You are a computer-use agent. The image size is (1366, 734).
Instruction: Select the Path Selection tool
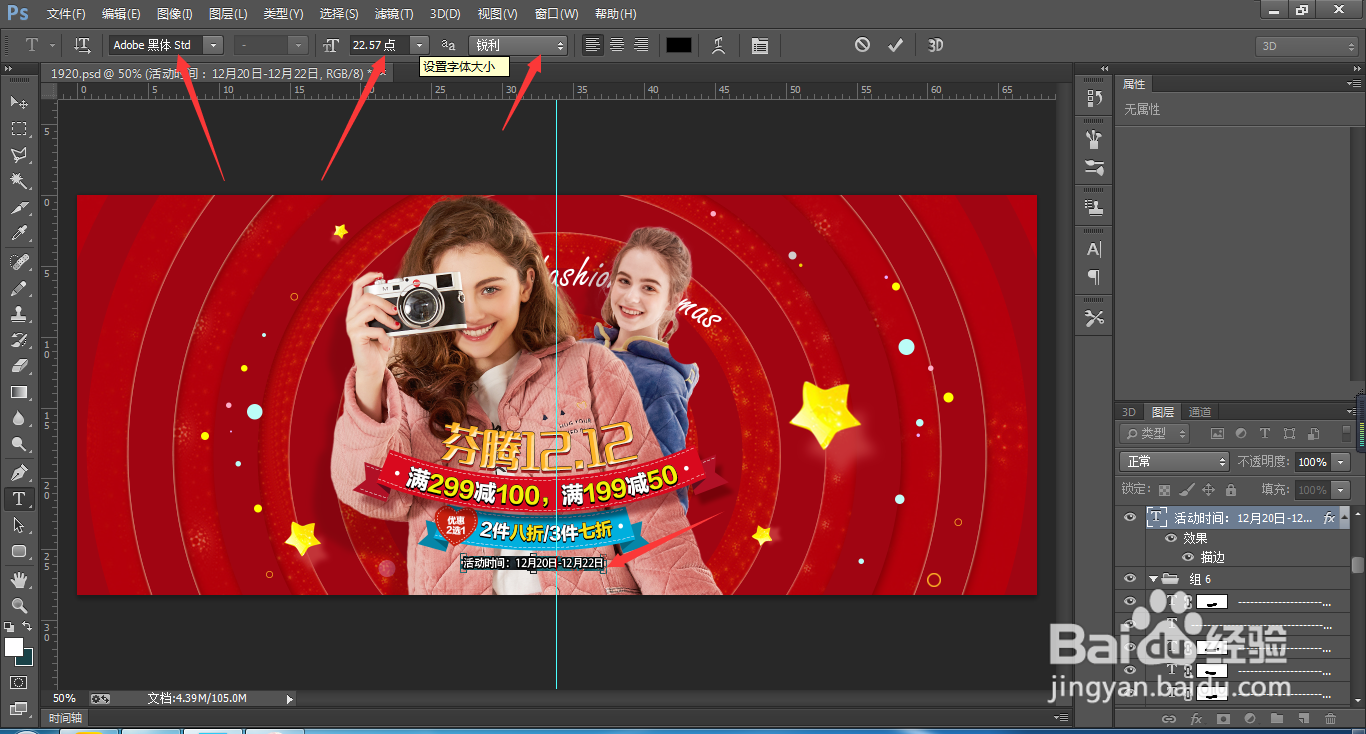(x=18, y=525)
